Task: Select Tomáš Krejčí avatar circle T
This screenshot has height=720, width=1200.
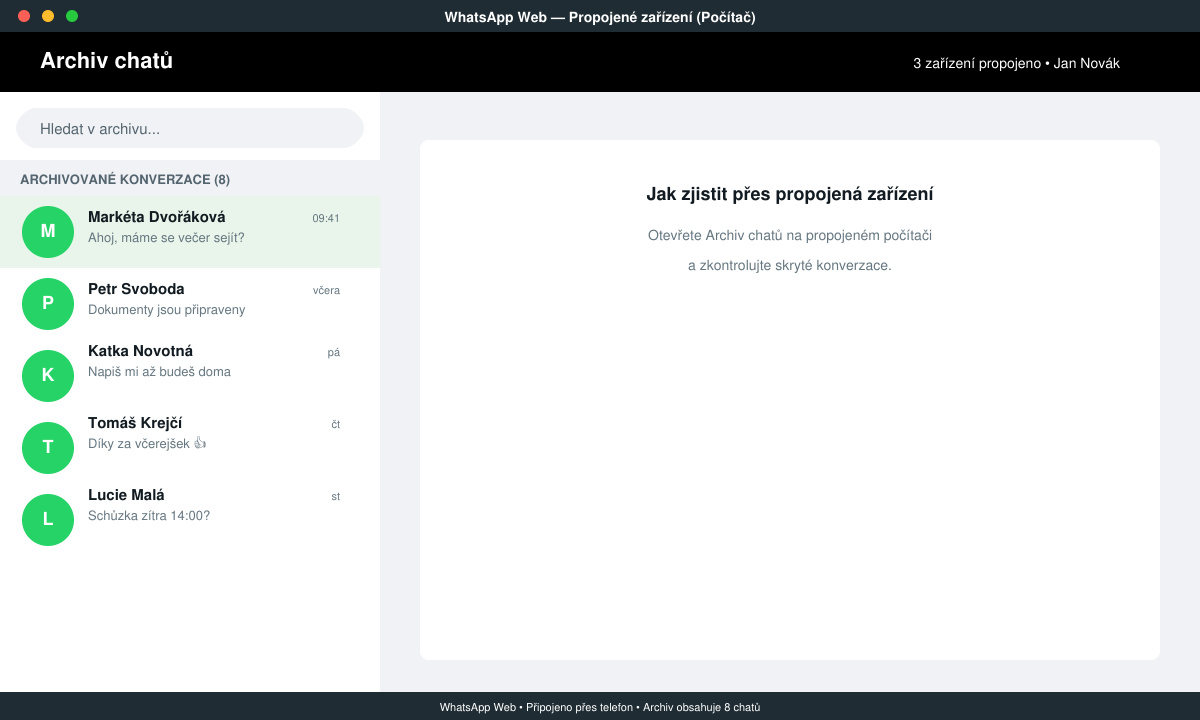Action: tap(48, 448)
